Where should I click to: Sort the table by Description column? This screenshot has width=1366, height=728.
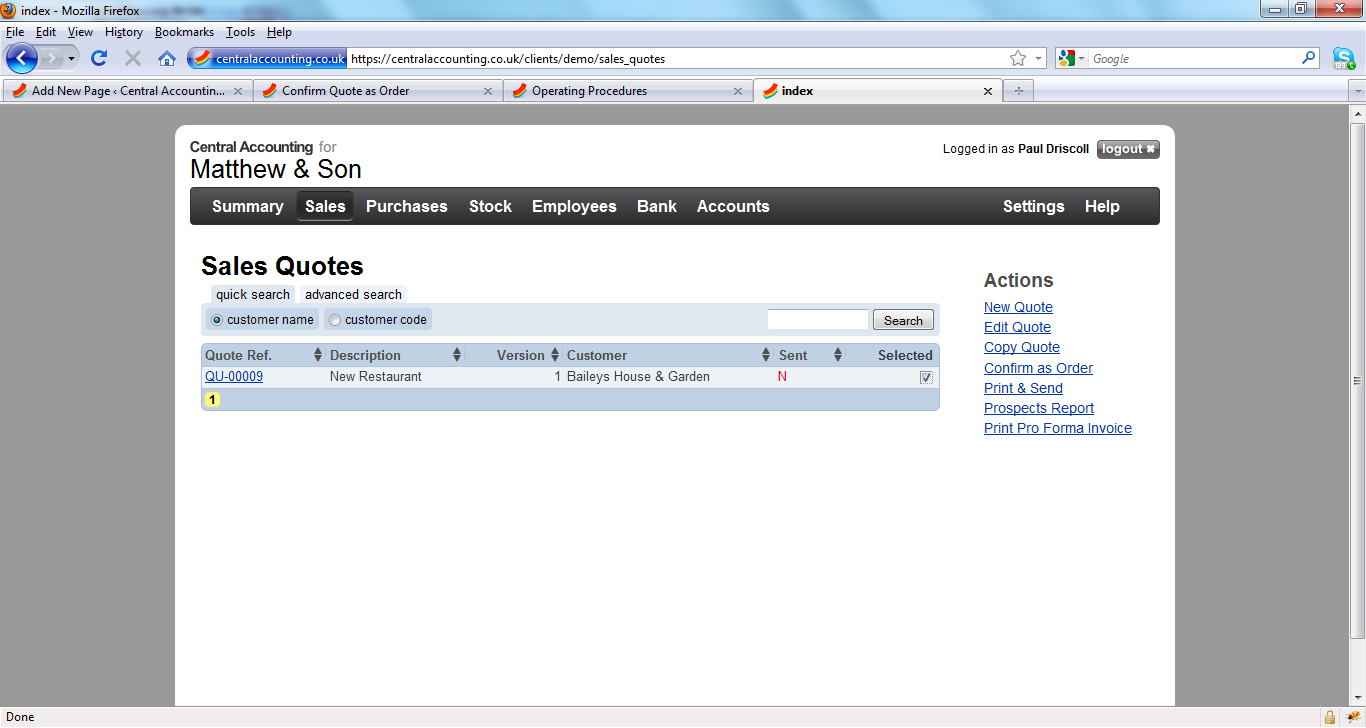click(x=457, y=355)
